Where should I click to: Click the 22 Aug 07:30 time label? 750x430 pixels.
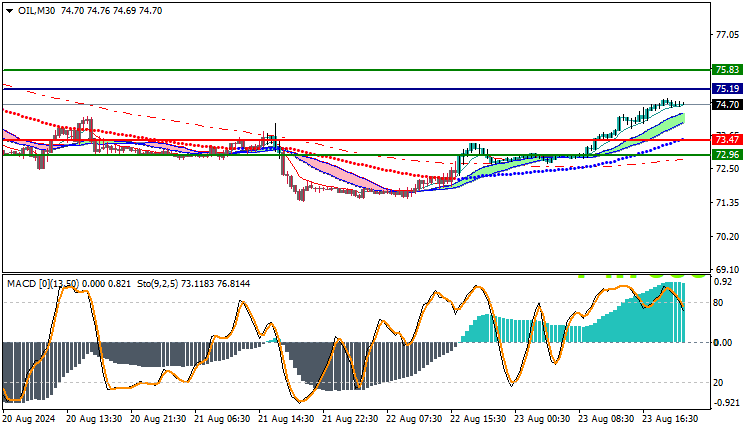click(415, 419)
